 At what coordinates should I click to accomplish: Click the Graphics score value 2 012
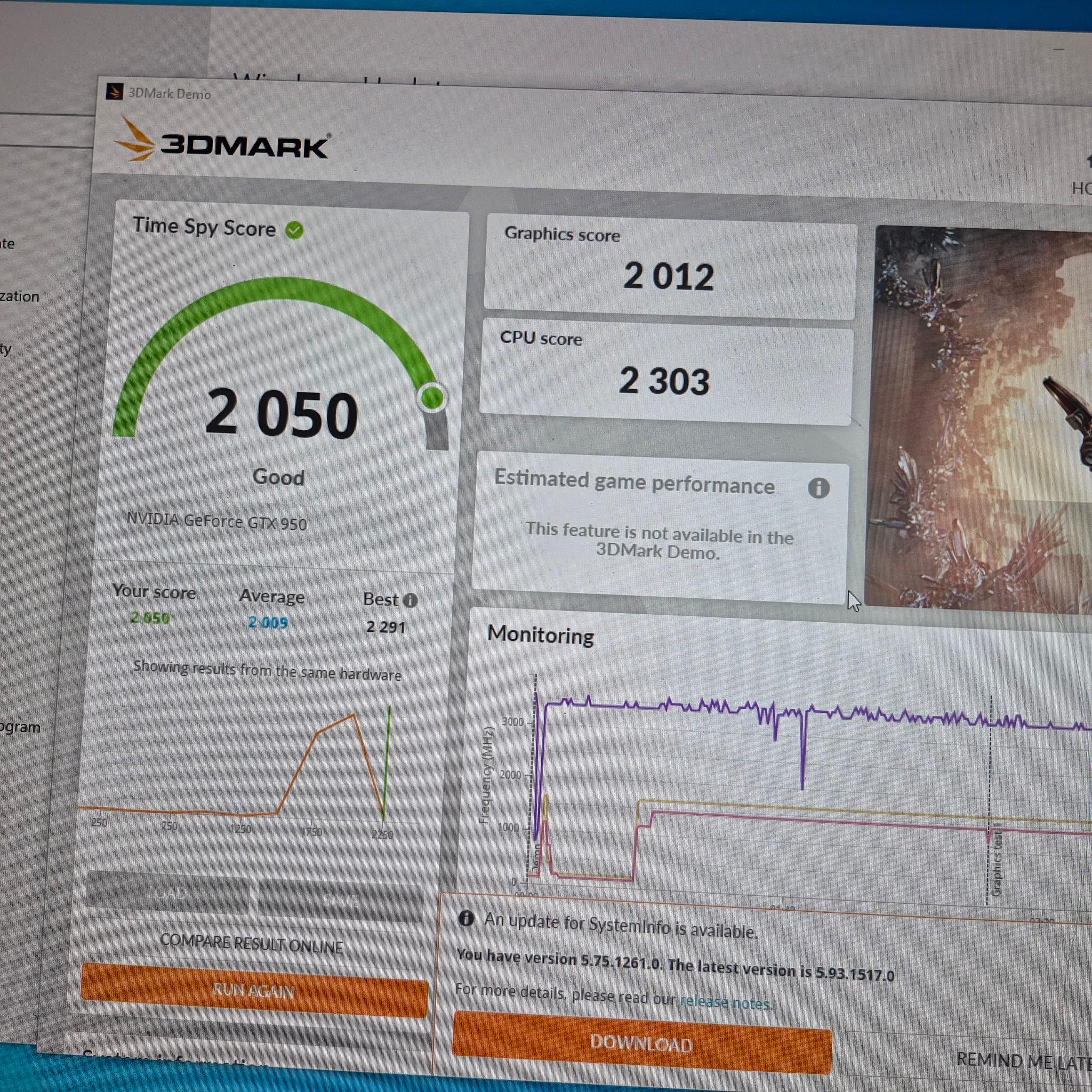(669, 276)
